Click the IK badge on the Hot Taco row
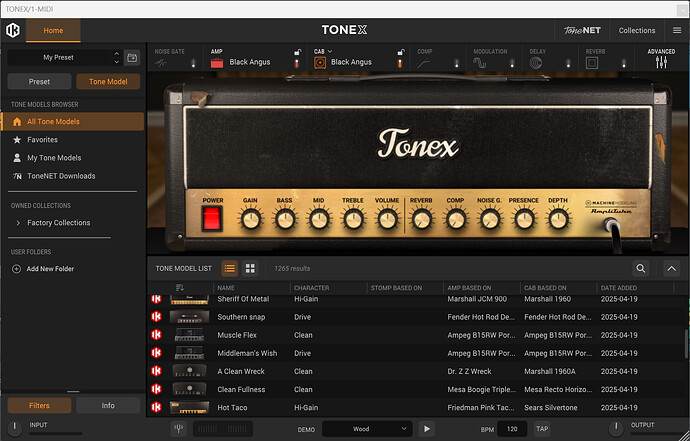The image size is (690, 441). coord(156,407)
